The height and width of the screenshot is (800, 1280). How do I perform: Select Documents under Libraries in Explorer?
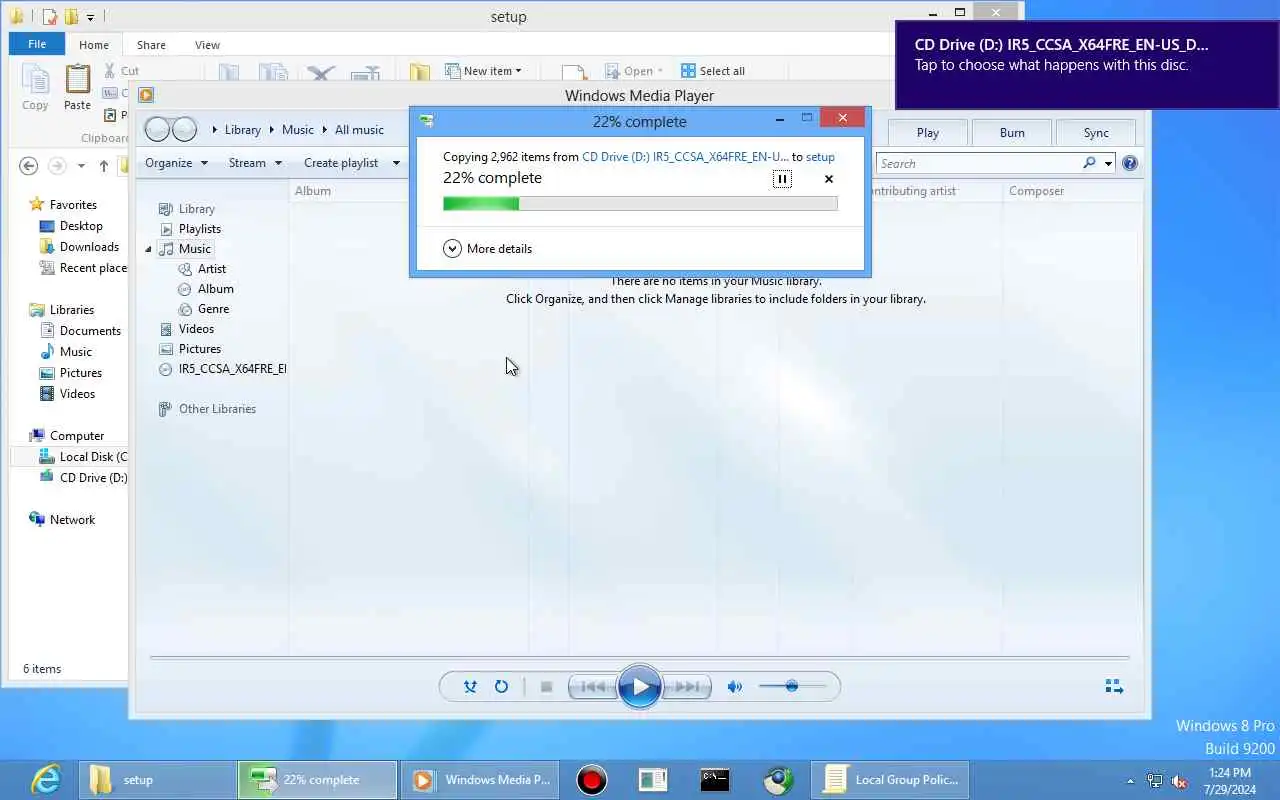click(x=89, y=331)
